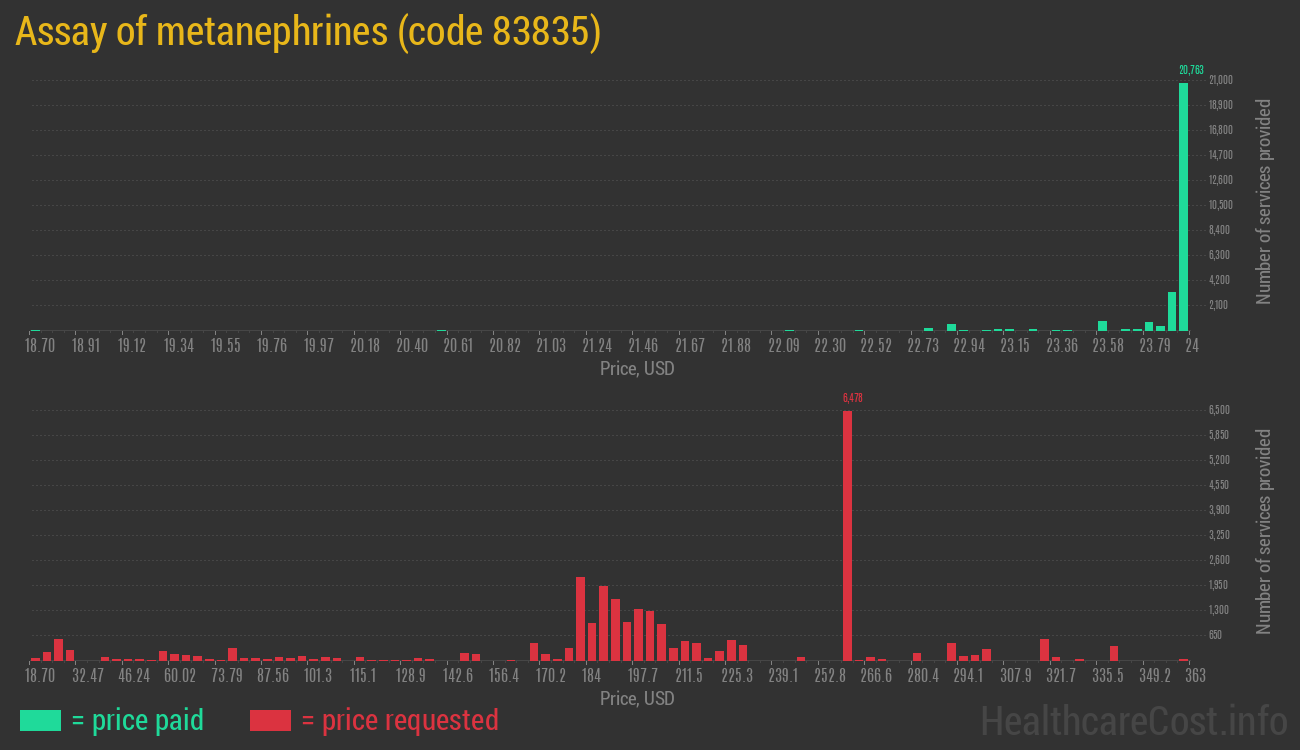The width and height of the screenshot is (1300, 750).
Task: Click the 'Price, USD' label of the top chart
Action: 637,369
